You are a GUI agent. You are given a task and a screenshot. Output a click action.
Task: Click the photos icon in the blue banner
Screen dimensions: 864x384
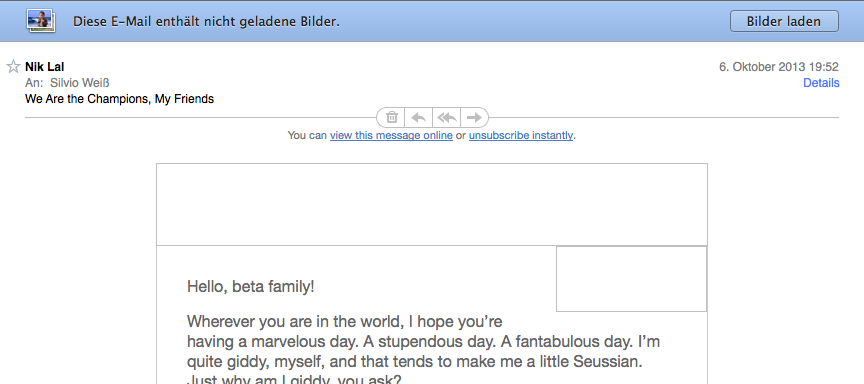click(41, 21)
